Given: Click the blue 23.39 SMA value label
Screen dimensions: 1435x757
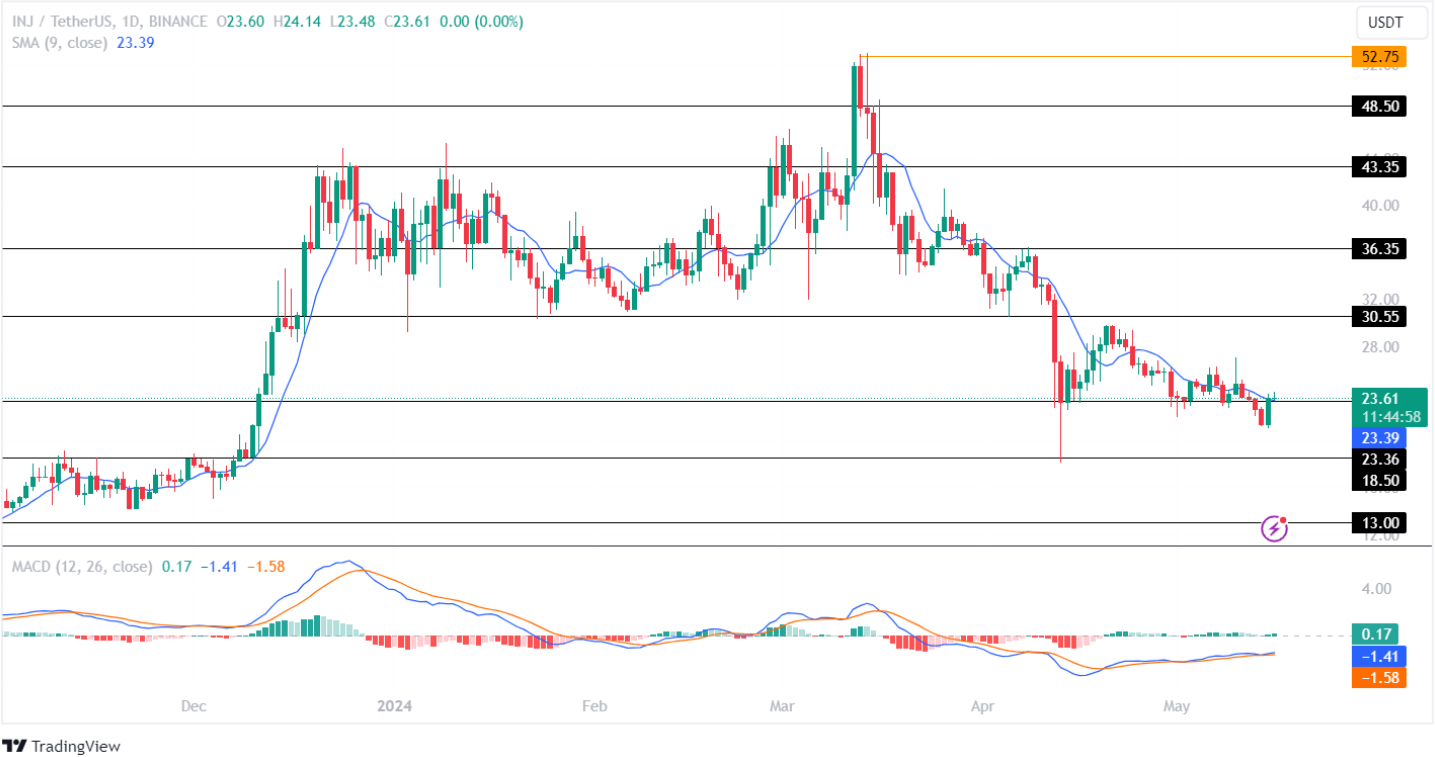Looking at the screenshot, I should pyautogui.click(x=1379, y=438).
